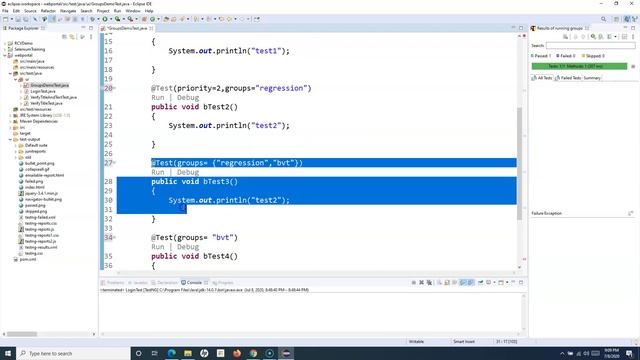Open the Navigate menu

(x=68, y=11)
